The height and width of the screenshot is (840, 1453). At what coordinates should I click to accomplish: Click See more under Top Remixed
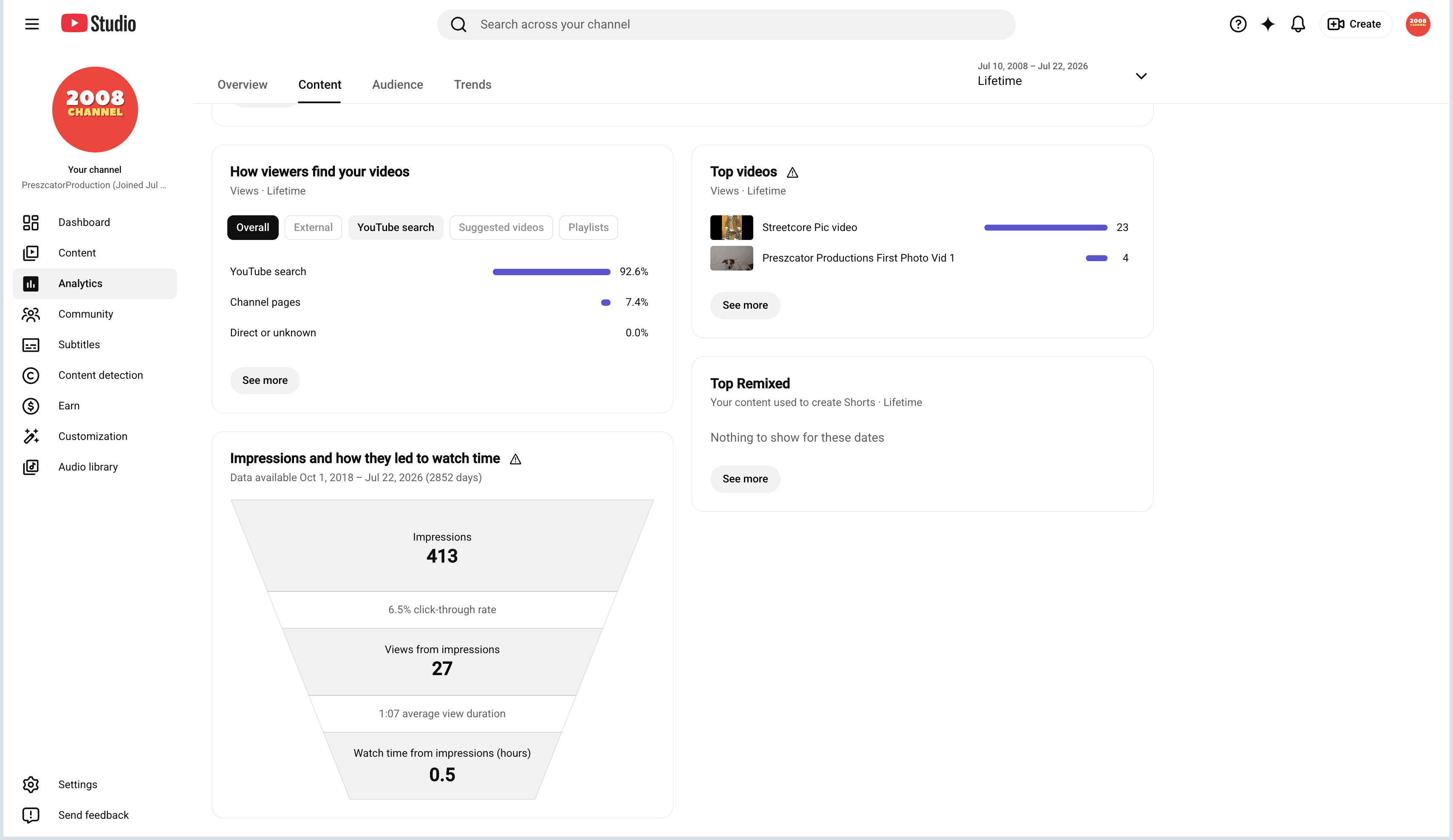click(x=745, y=479)
